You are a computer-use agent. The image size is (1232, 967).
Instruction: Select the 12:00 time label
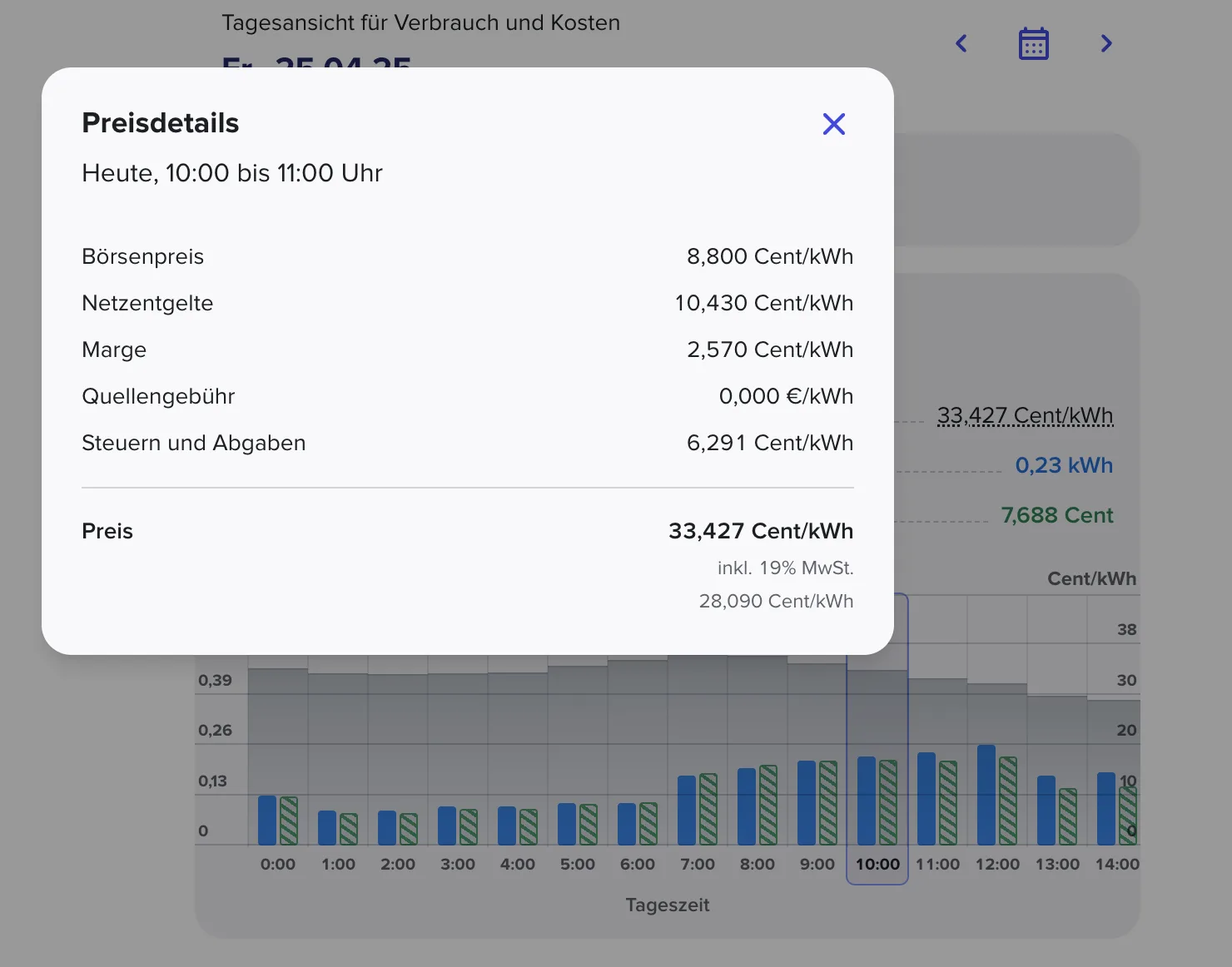pyautogui.click(x=997, y=864)
